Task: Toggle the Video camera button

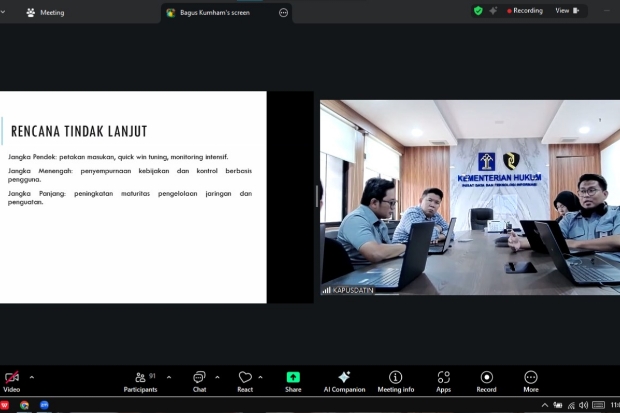Action: pos(11,382)
